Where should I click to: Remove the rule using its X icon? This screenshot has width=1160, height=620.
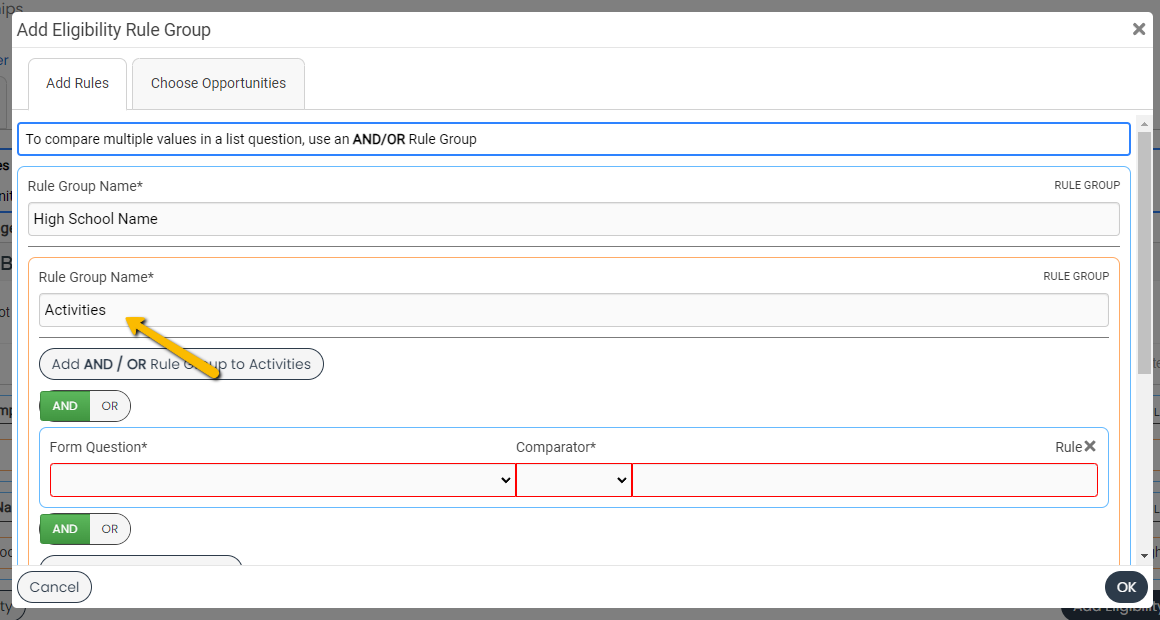point(1090,446)
